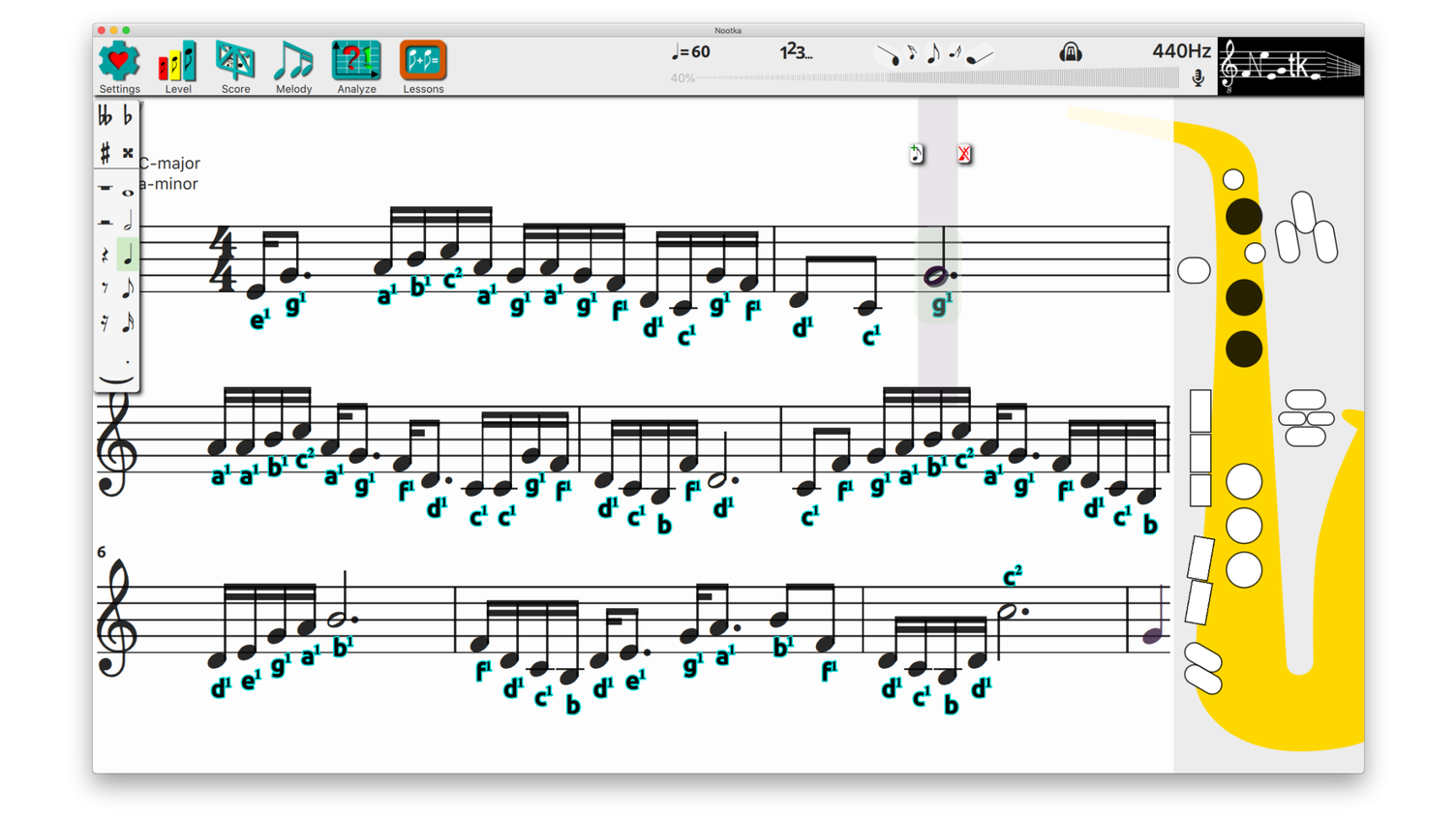Viewport: 1456px width, 819px height.
Task: Open the Melody menu
Action: pos(293,68)
